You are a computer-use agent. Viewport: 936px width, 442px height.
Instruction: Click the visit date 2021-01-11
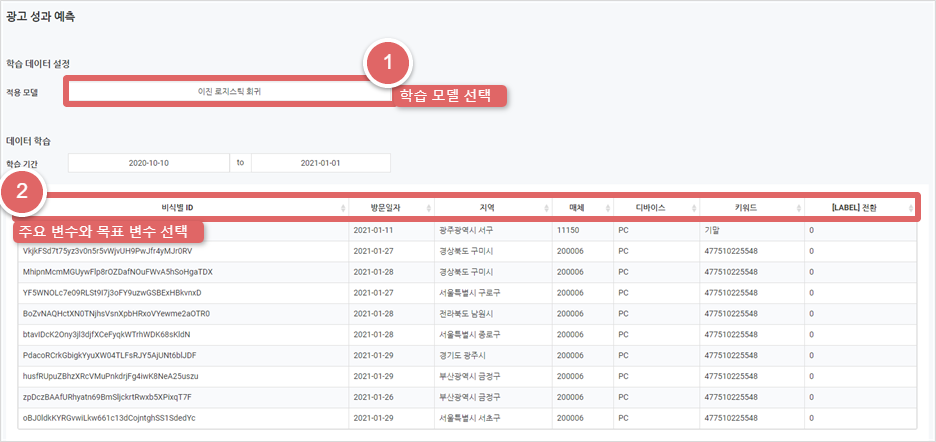click(x=373, y=230)
